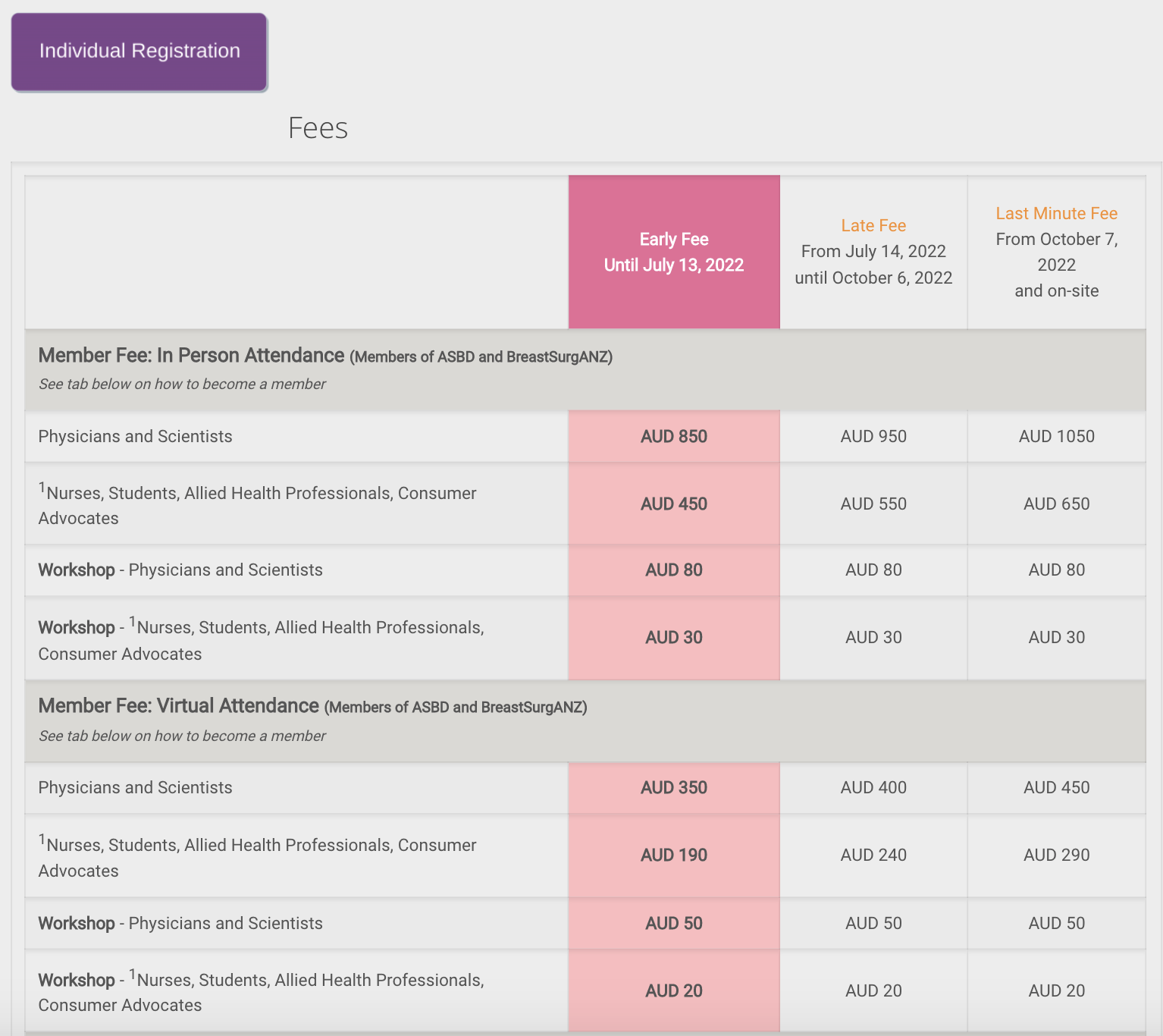The height and width of the screenshot is (1036, 1163).
Task: Click the AUD 550 late fee cell
Action: [x=873, y=504]
